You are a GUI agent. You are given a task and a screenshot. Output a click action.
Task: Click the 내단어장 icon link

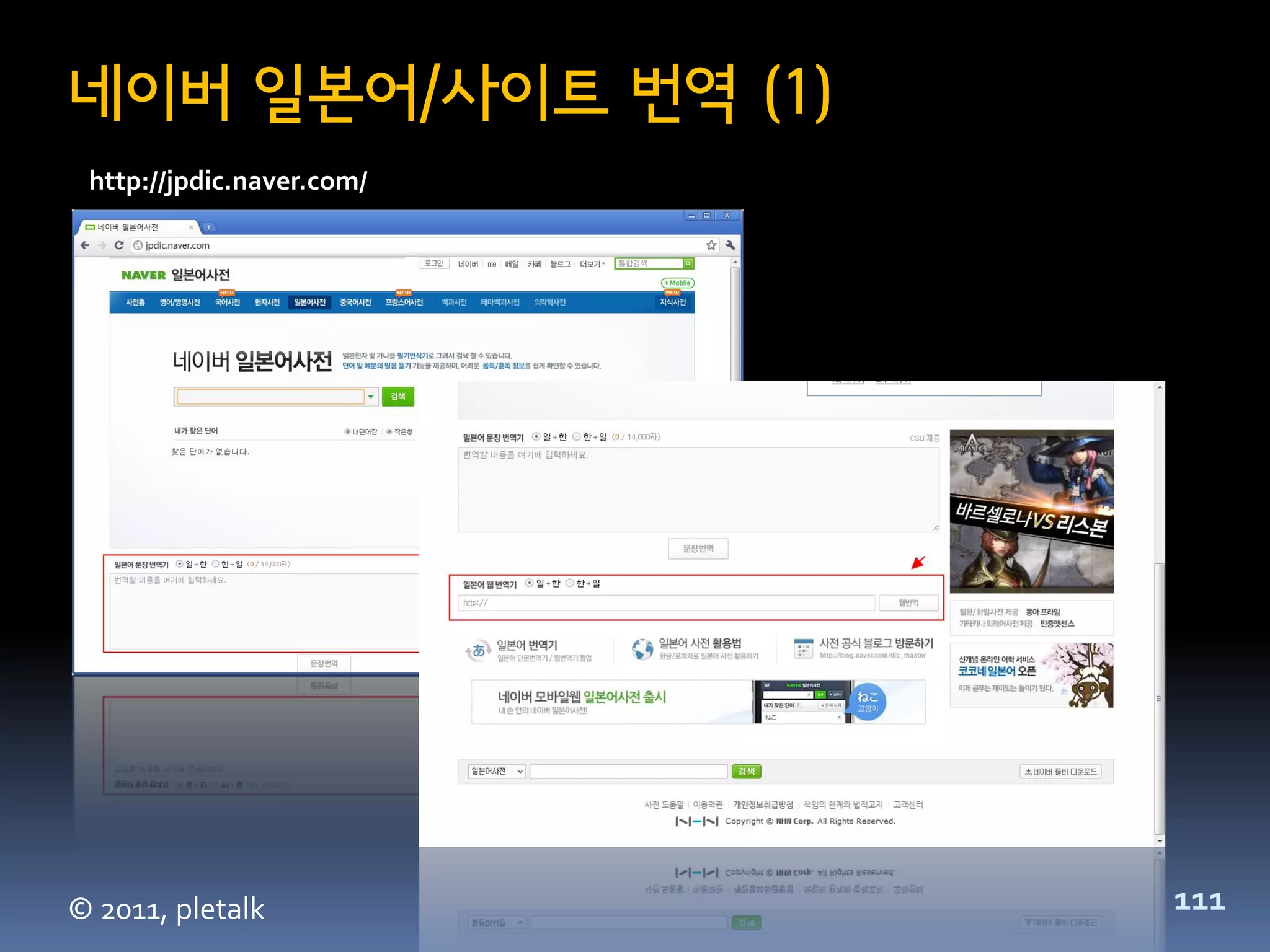click(361, 431)
